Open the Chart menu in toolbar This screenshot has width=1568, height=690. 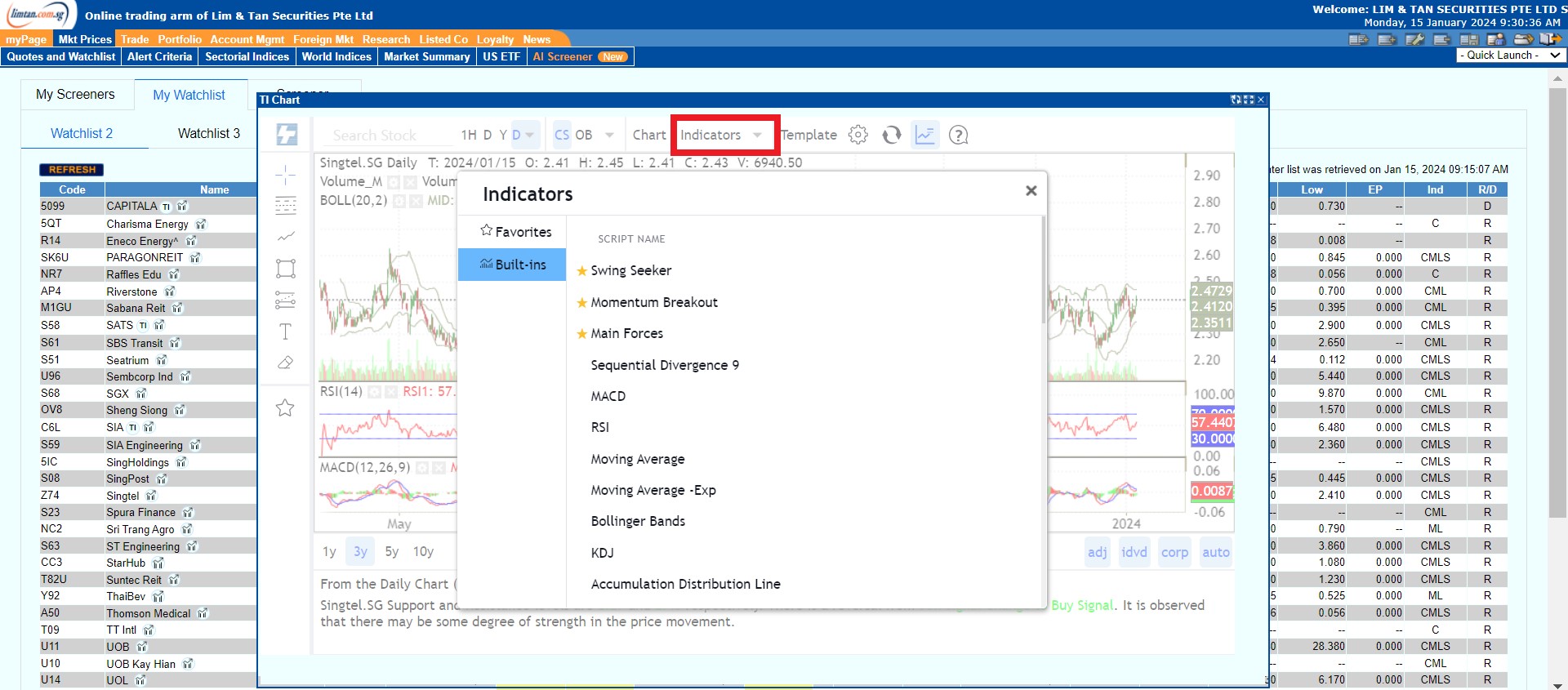point(649,135)
